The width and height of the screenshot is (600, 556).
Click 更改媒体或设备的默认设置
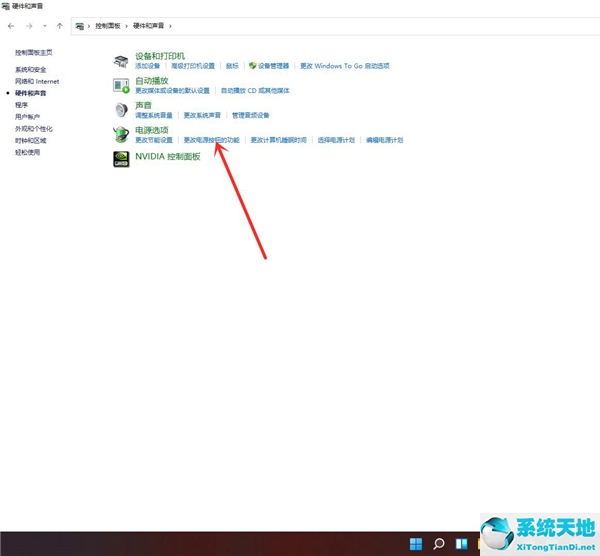tap(173, 91)
